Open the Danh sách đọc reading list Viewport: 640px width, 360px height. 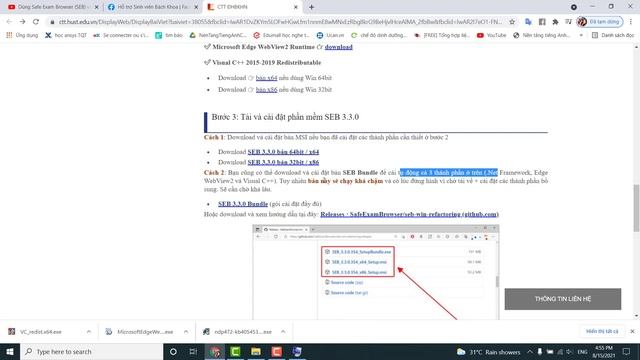pyautogui.click(x=613, y=35)
